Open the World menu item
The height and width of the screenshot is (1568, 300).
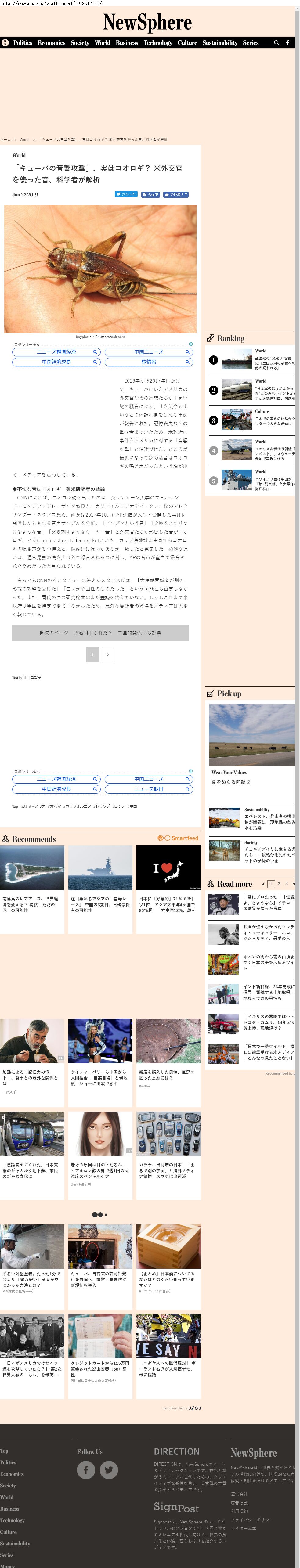102,43
